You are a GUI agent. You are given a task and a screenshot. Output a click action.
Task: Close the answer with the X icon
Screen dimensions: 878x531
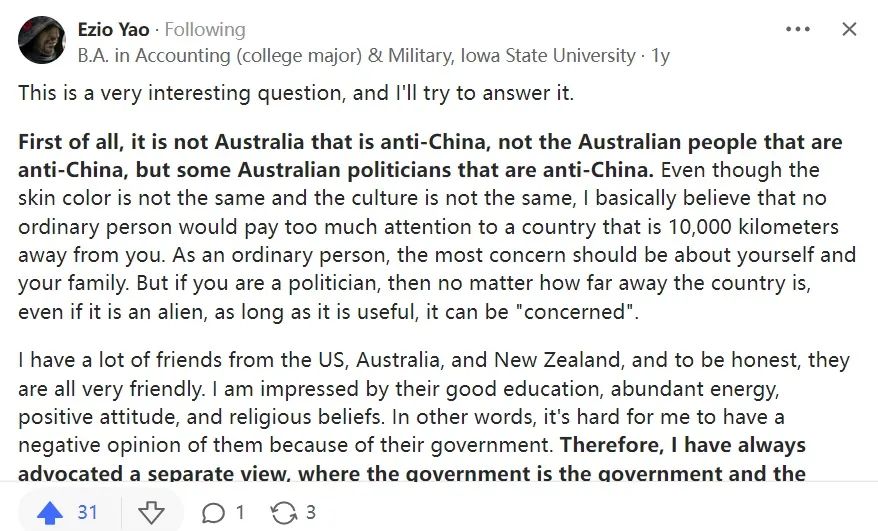pyautogui.click(x=849, y=29)
